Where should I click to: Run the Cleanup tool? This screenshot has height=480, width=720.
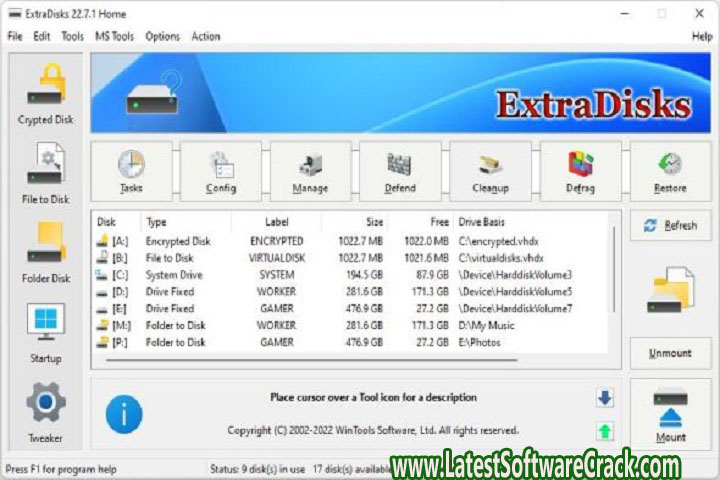pyautogui.click(x=490, y=170)
